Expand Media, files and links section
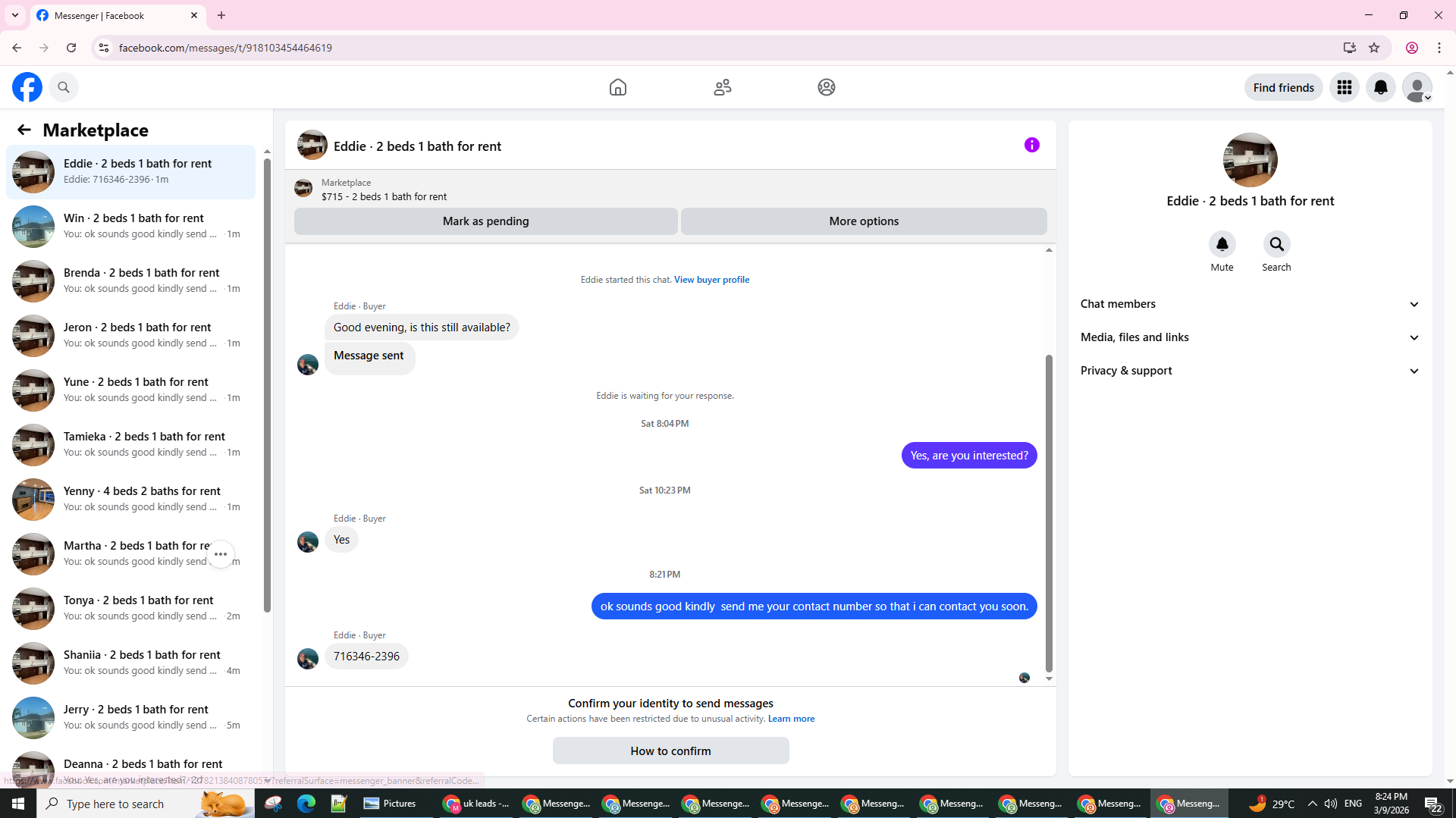 coord(1250,337)
